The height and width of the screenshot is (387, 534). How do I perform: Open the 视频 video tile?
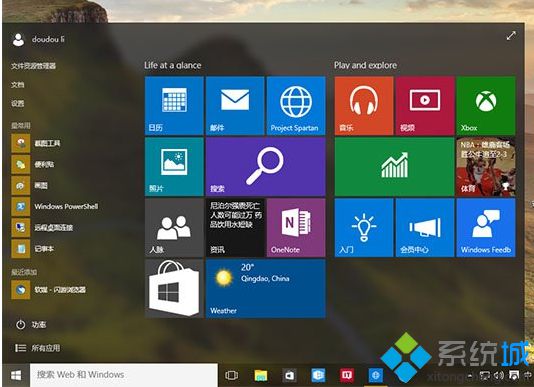pos(425,106)
